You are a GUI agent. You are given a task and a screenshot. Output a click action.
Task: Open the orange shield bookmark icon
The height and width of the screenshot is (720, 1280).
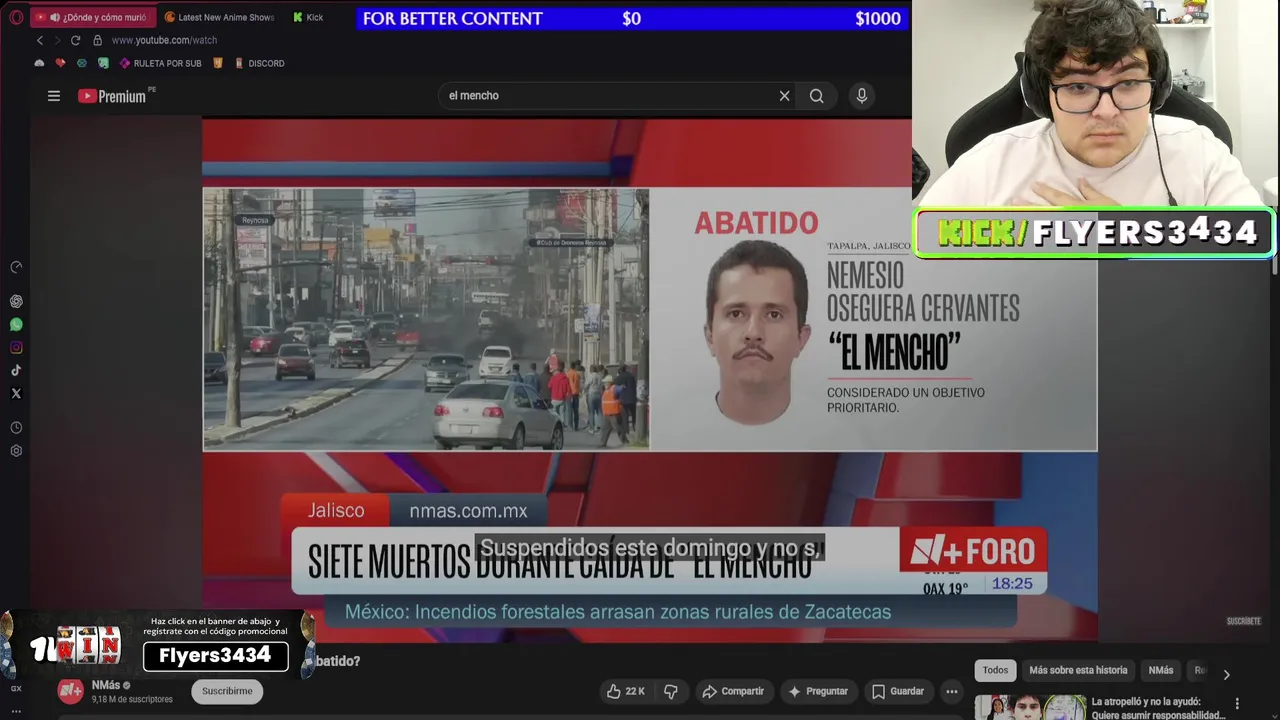[x=218, y=63]
